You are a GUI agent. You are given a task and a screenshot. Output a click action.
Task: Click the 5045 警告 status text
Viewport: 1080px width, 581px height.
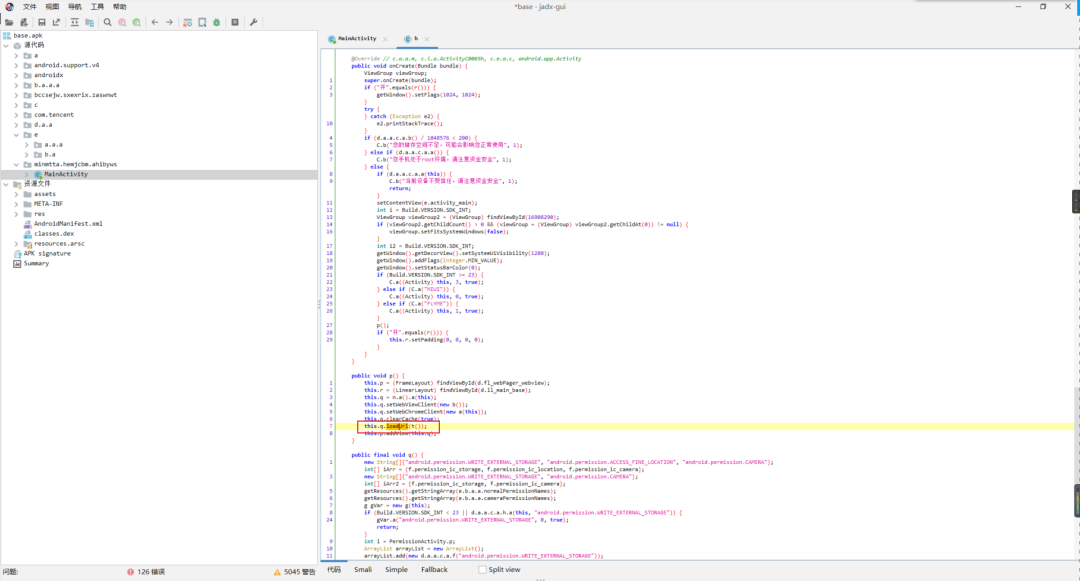click(300, 572)
